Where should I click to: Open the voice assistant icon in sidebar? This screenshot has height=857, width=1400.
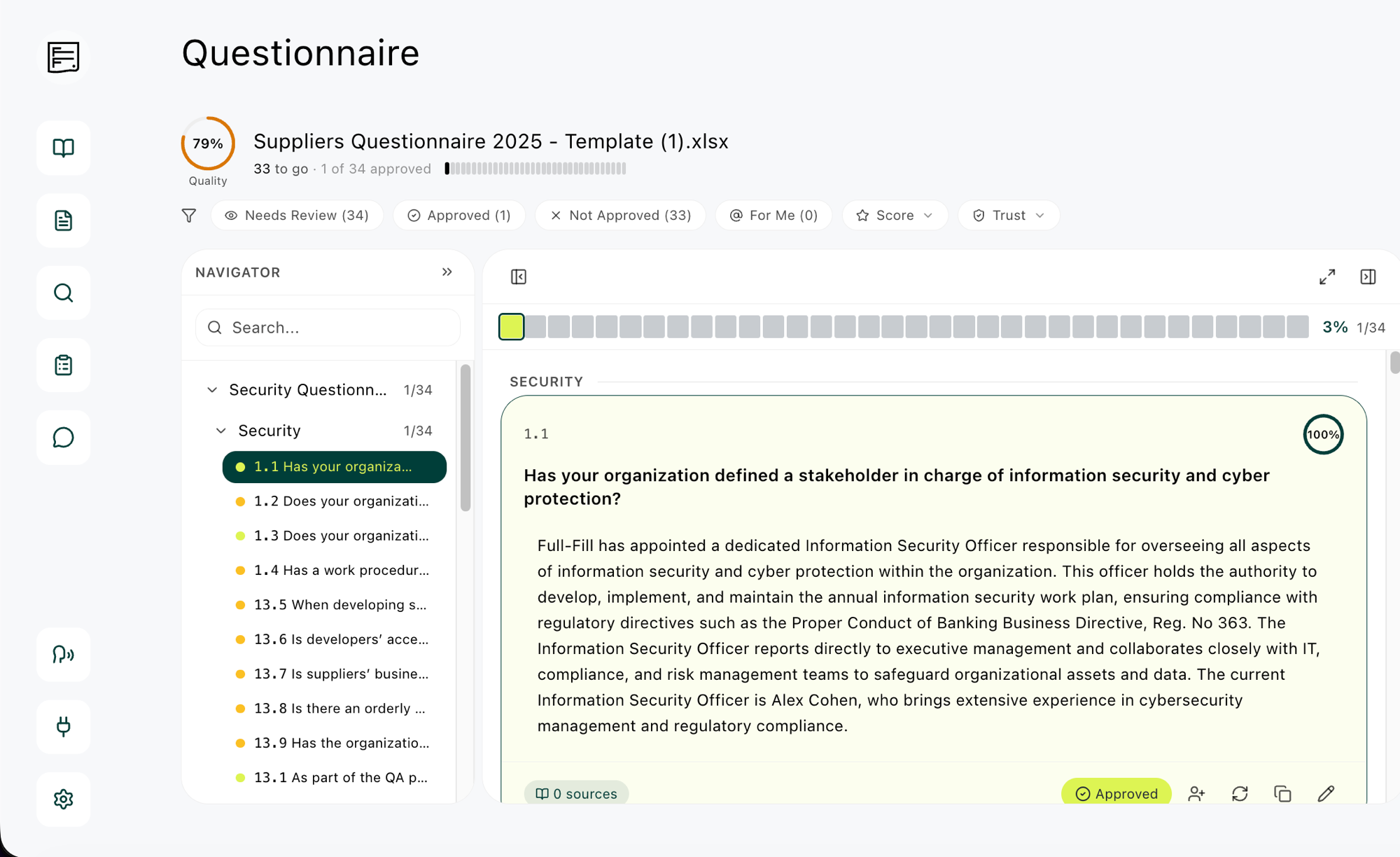pos(63,655)
